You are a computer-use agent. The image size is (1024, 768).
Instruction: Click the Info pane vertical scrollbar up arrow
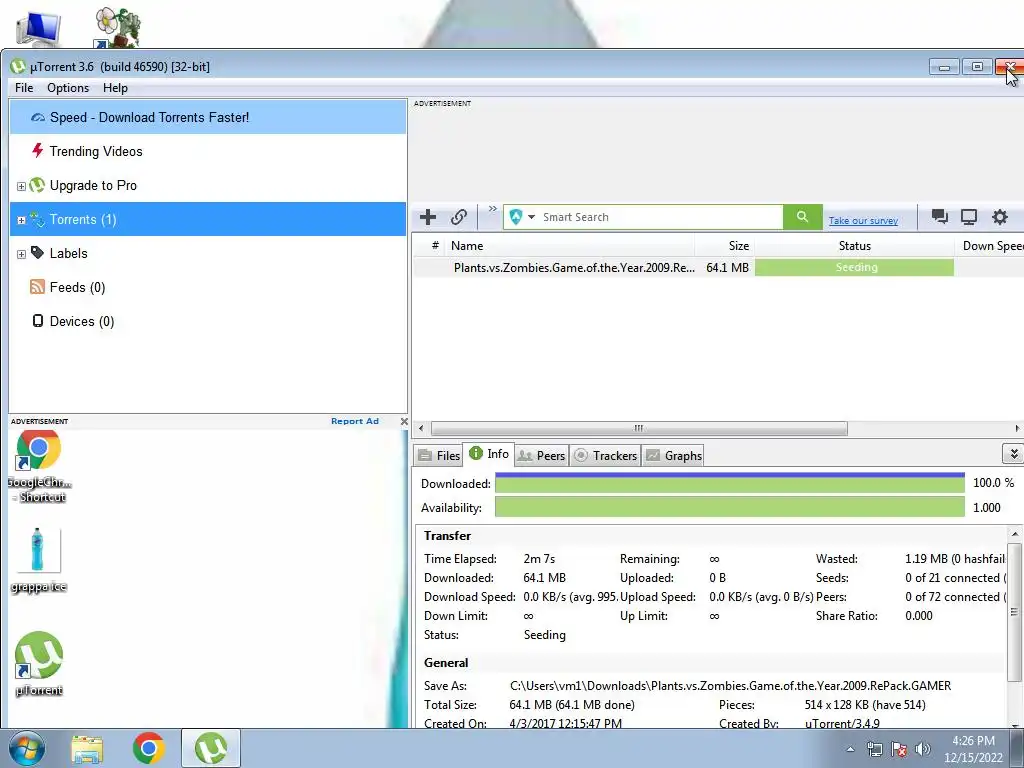1014,534
